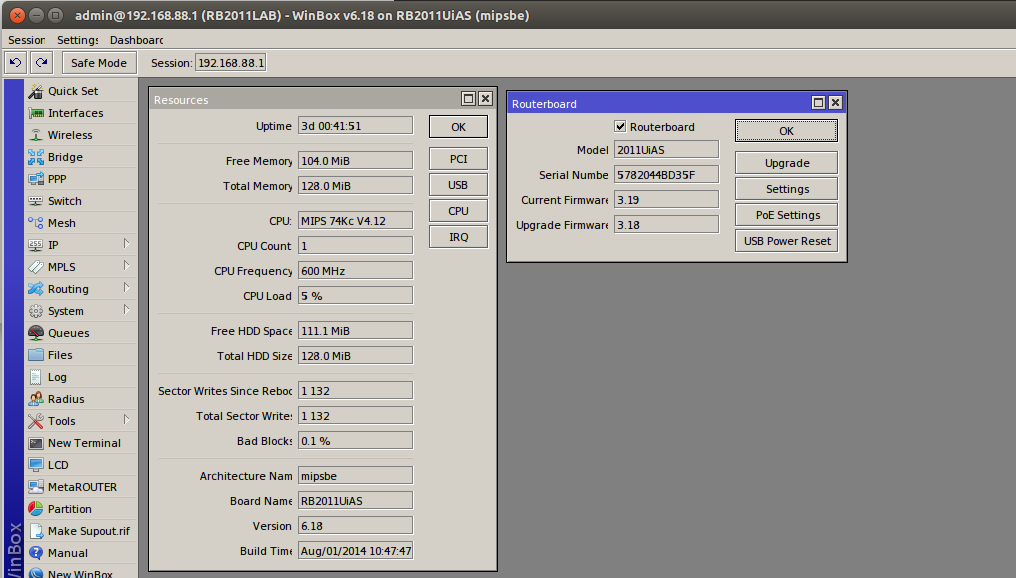The width and height of the screenshot is (1016, 578).
Task: Click the redo arrow in toolbar
Action: (x=41, y=63)
